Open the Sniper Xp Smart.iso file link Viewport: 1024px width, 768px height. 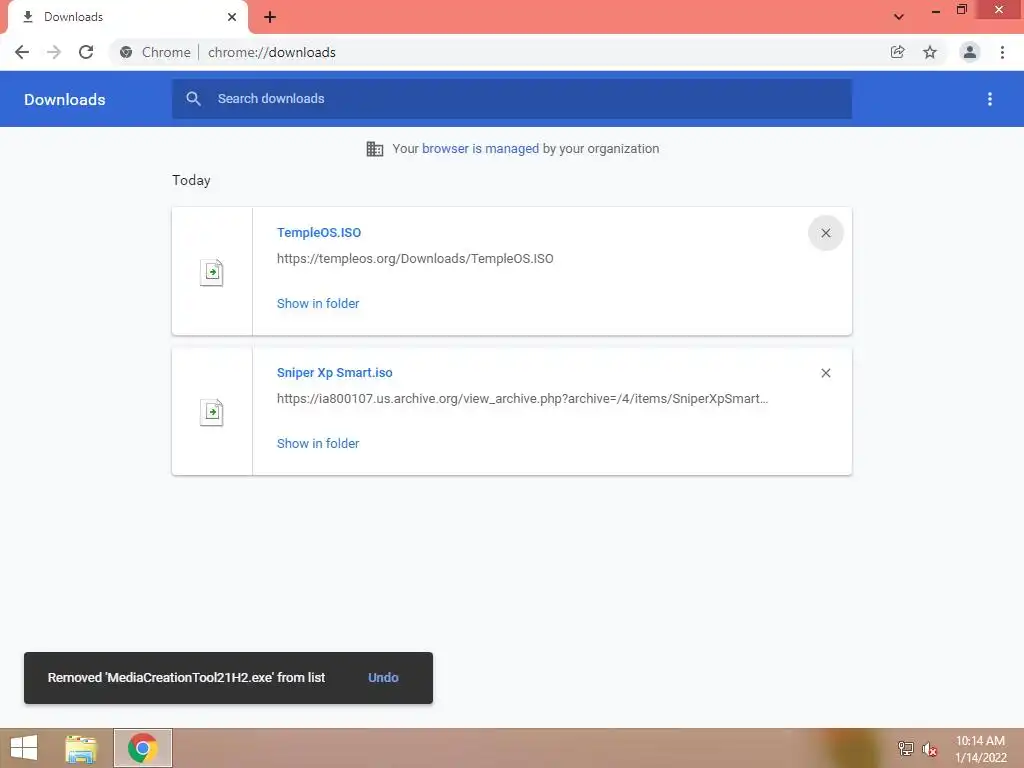pyautogui.click(x=334, y=373)
